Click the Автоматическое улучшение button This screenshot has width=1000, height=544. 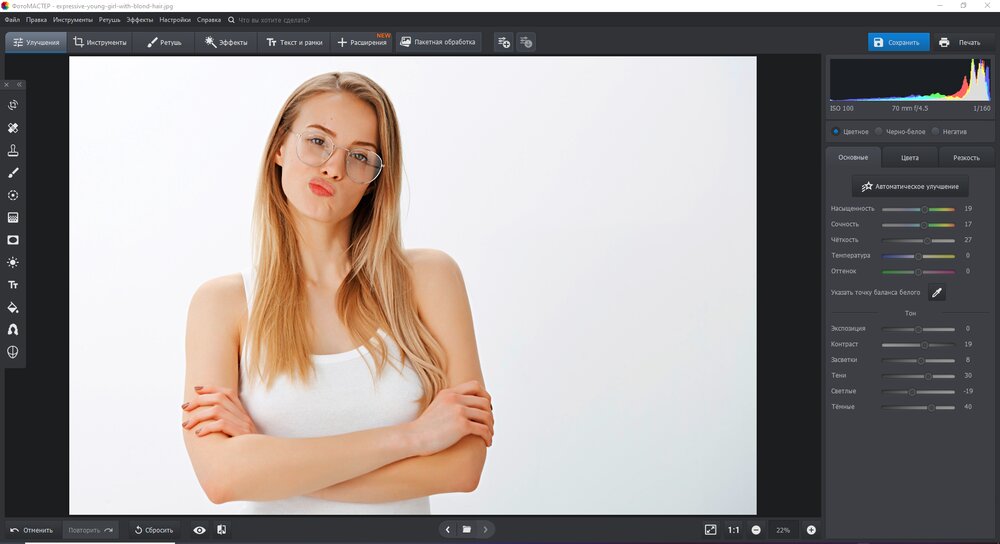click(910, 186)
